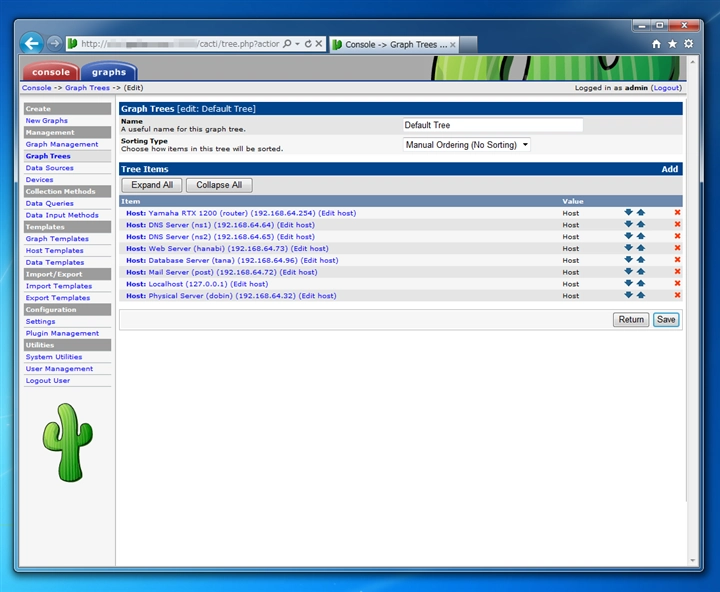Move DNS Server (ns1) up
This screenshot has width=720, height=592.
coord(641,224)
